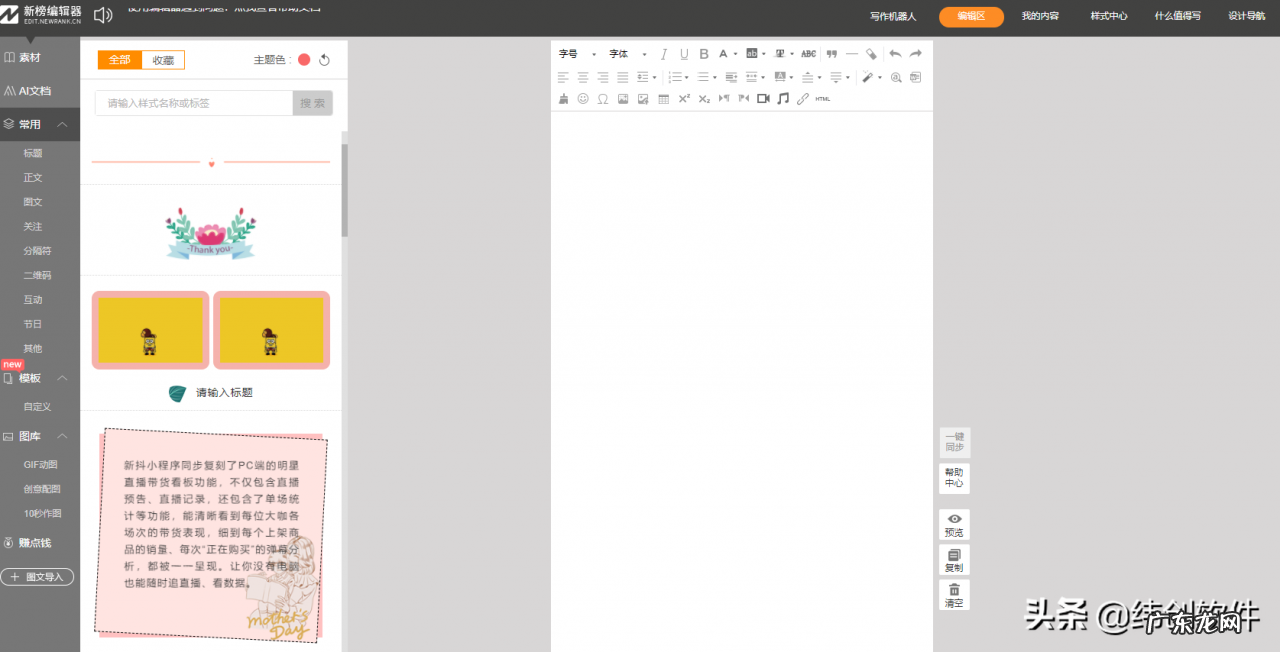Toggle underline text formatting
This screenshot has height=652, width=1280.
coord(684,54)
